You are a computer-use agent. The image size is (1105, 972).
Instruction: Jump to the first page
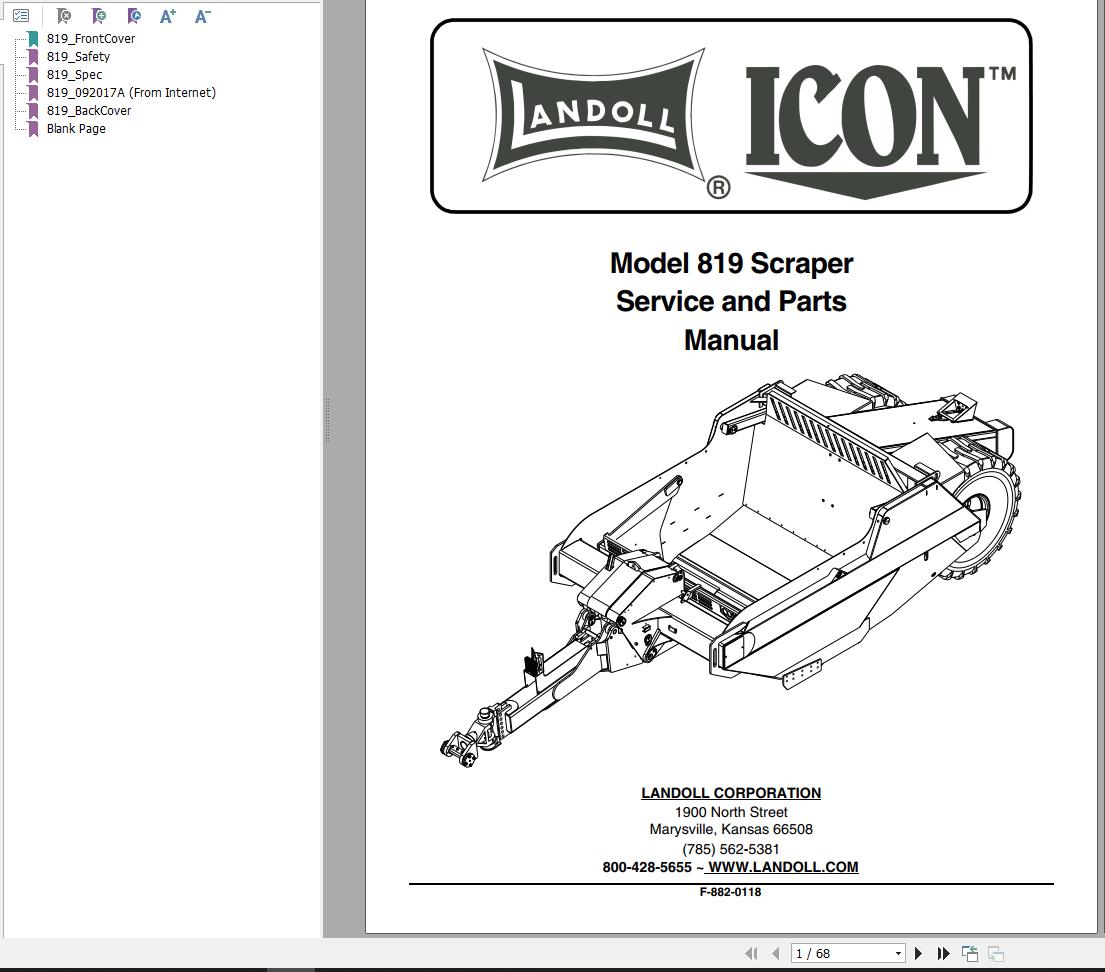pyautogui.click(x=749, y=952)
